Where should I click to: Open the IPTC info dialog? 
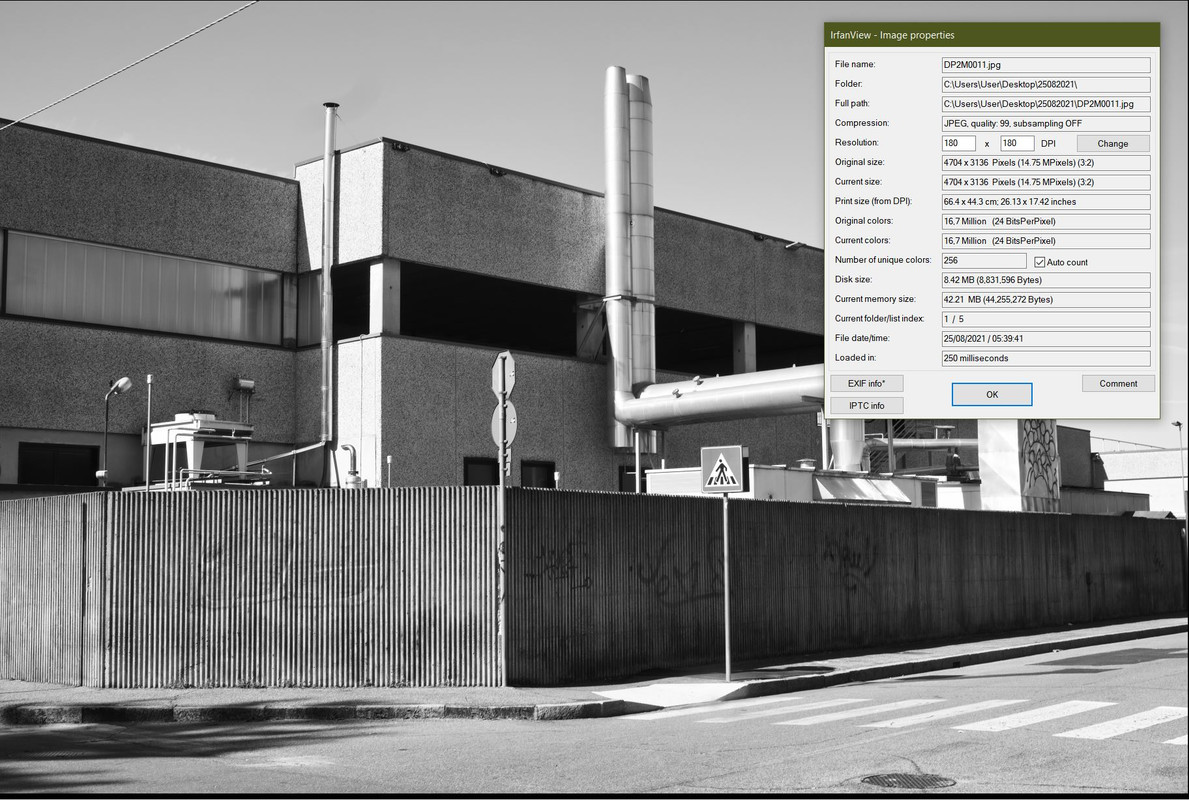(867, 406)
